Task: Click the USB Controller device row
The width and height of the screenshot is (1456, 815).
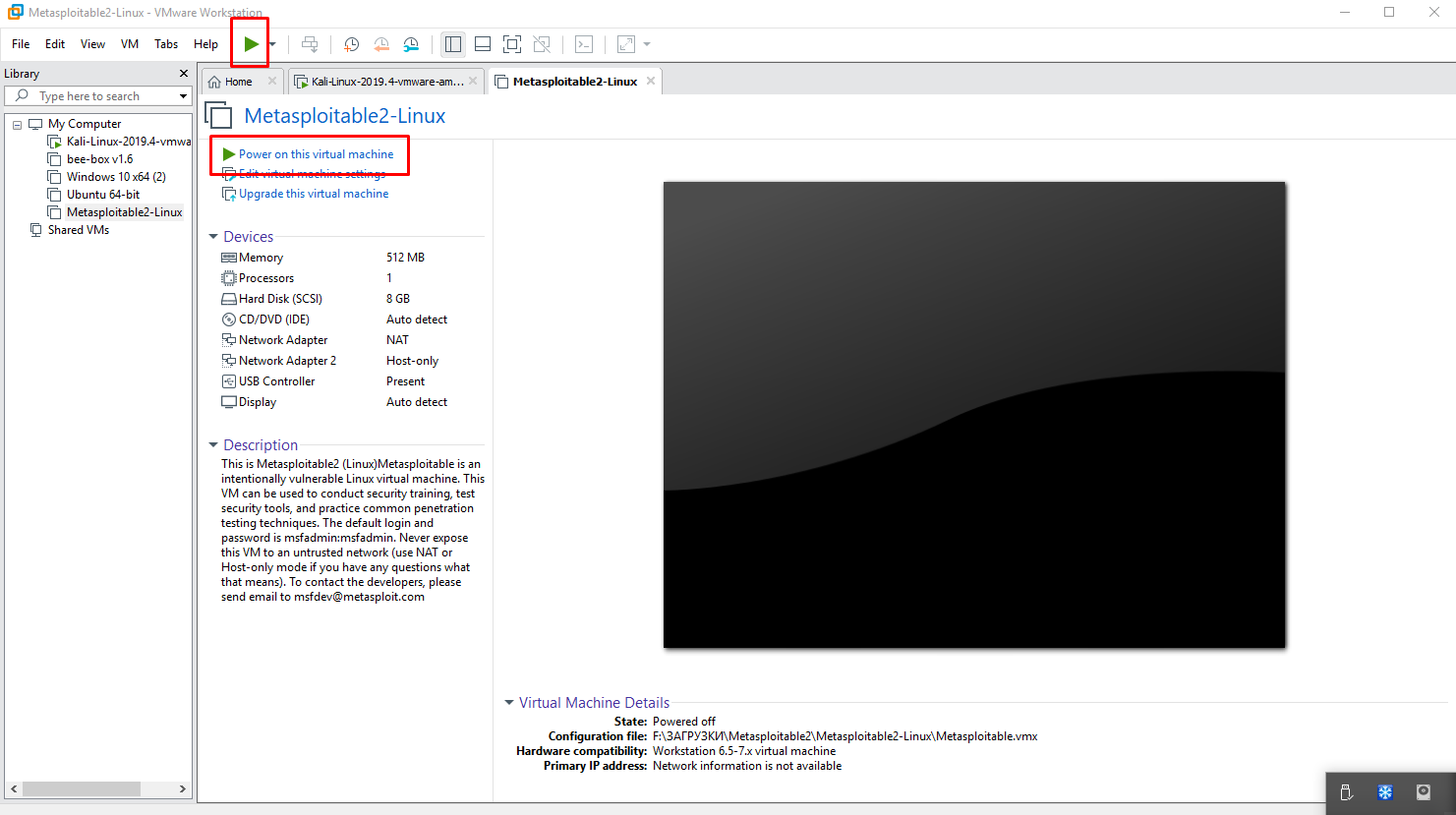Action: [352, 381]
